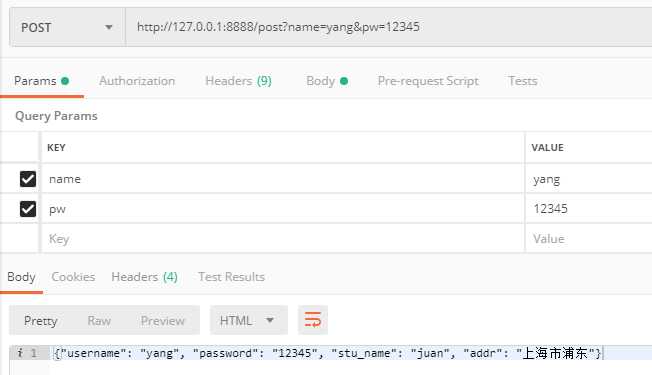Uncheck the name parameter checkbox
Screen dimensions: 652x375
click(28, 179)
